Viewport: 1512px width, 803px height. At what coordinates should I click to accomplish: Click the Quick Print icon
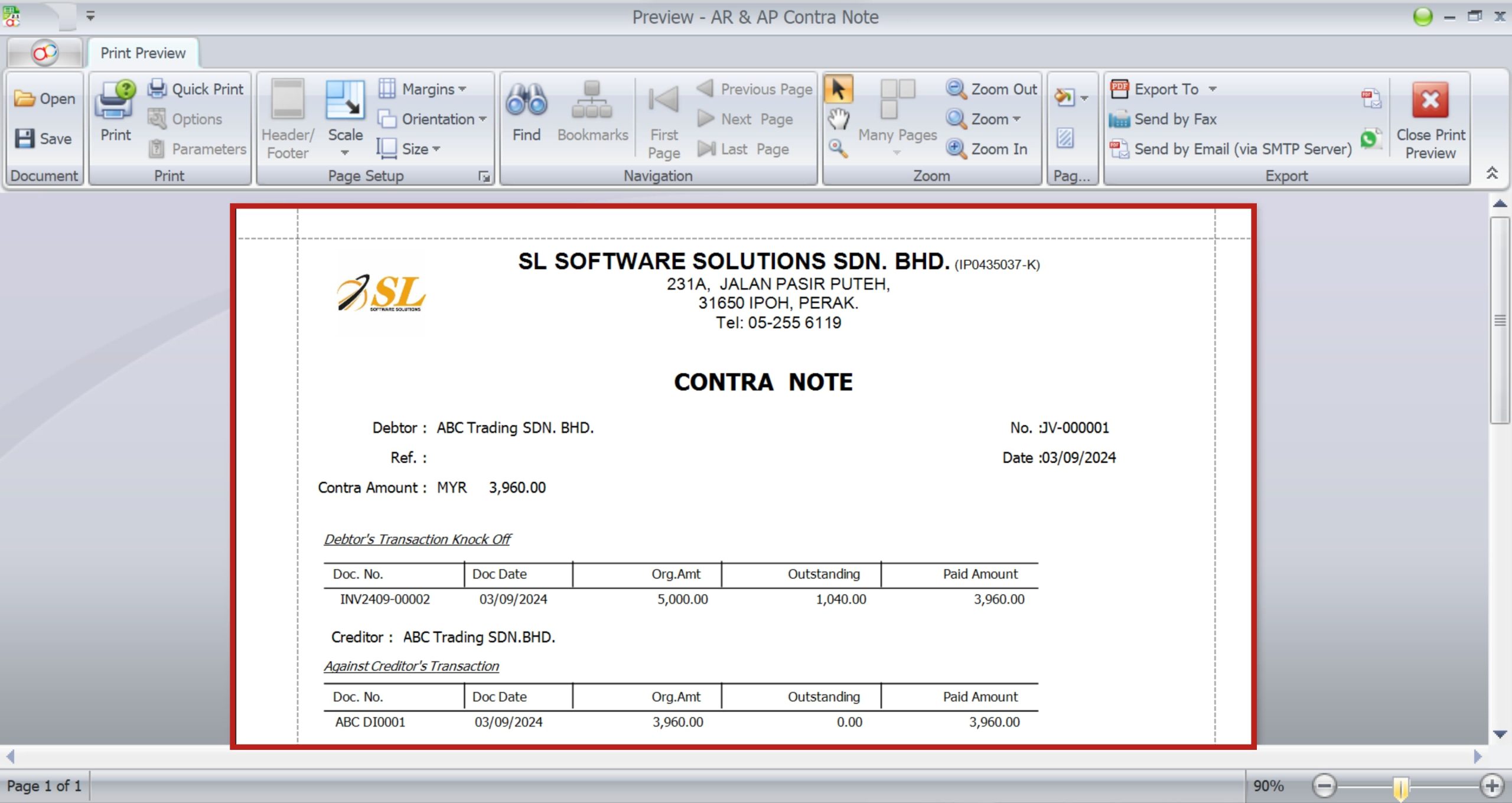tap(156, 88)
